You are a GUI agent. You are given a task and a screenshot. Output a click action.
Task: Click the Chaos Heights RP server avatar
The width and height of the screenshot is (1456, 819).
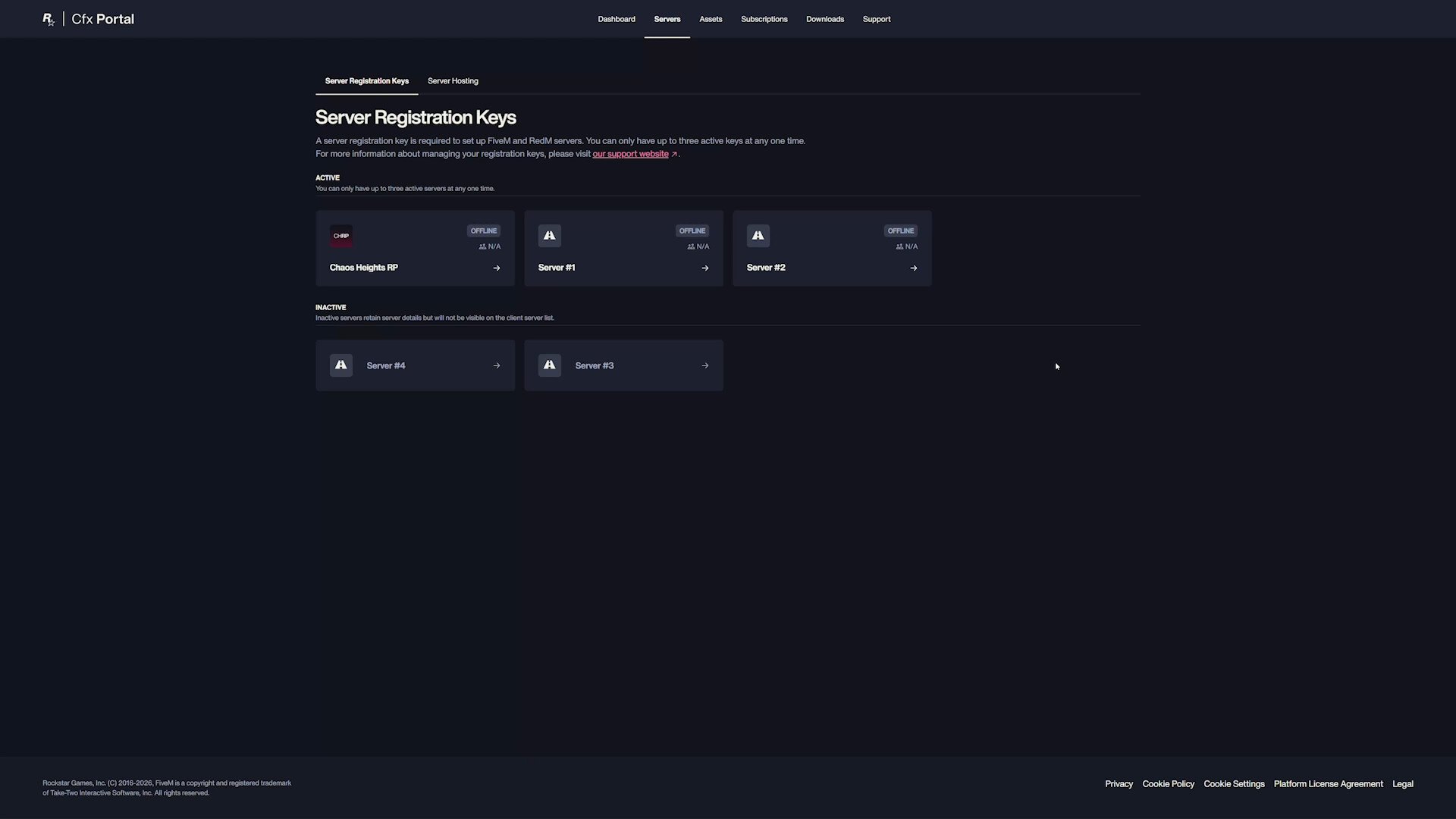[341, 236]
